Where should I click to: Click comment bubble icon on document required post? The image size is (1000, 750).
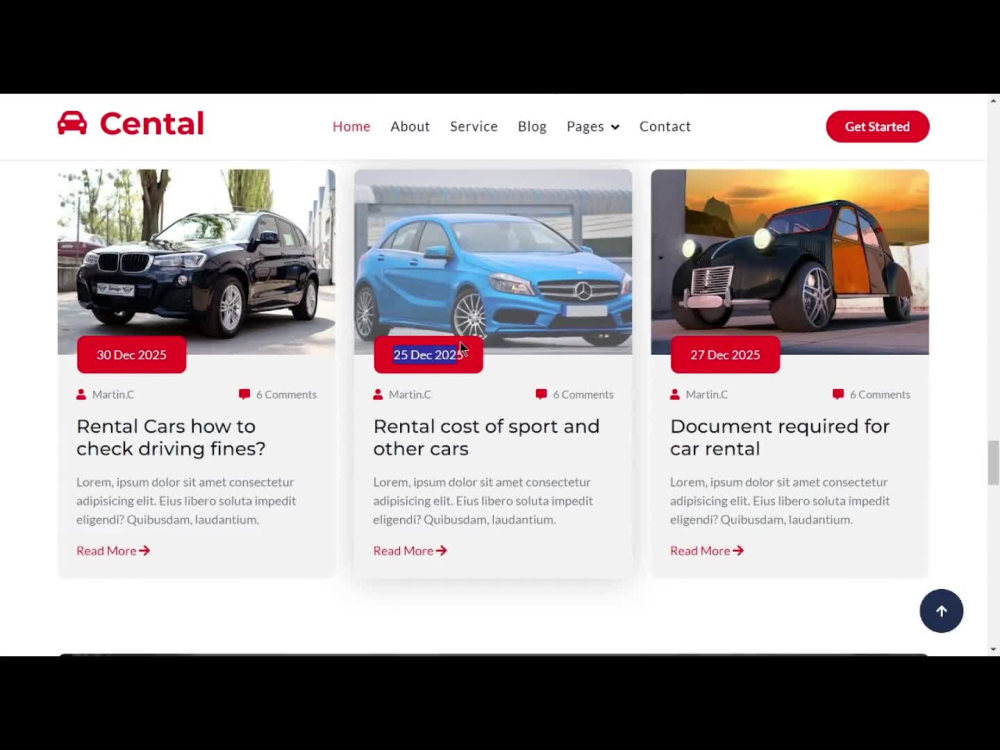click(x=838, y=394)
